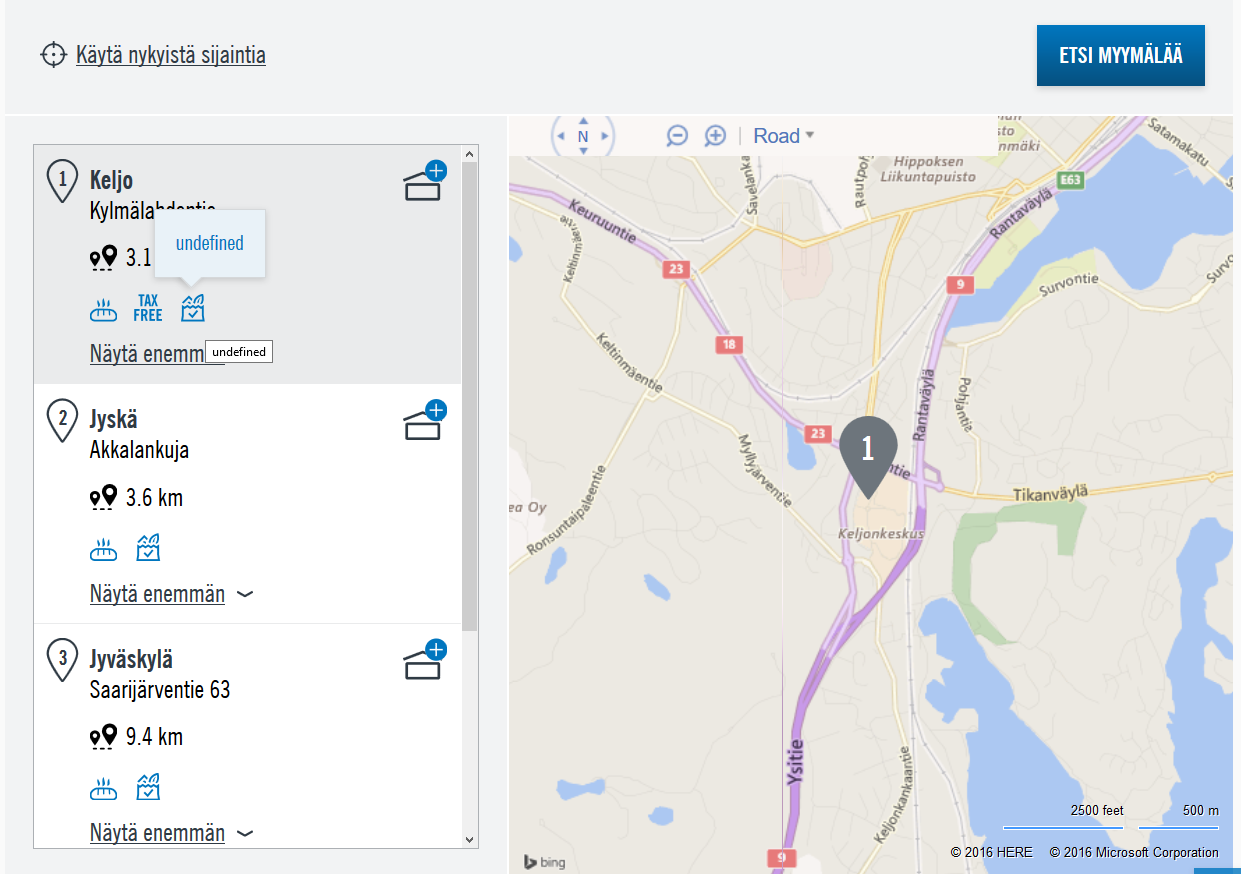Add Jyskä store with plus icon
Image resolution: width=1241 pixels, height=874 pixels.
pyautogui.click(x=424, y=421)
